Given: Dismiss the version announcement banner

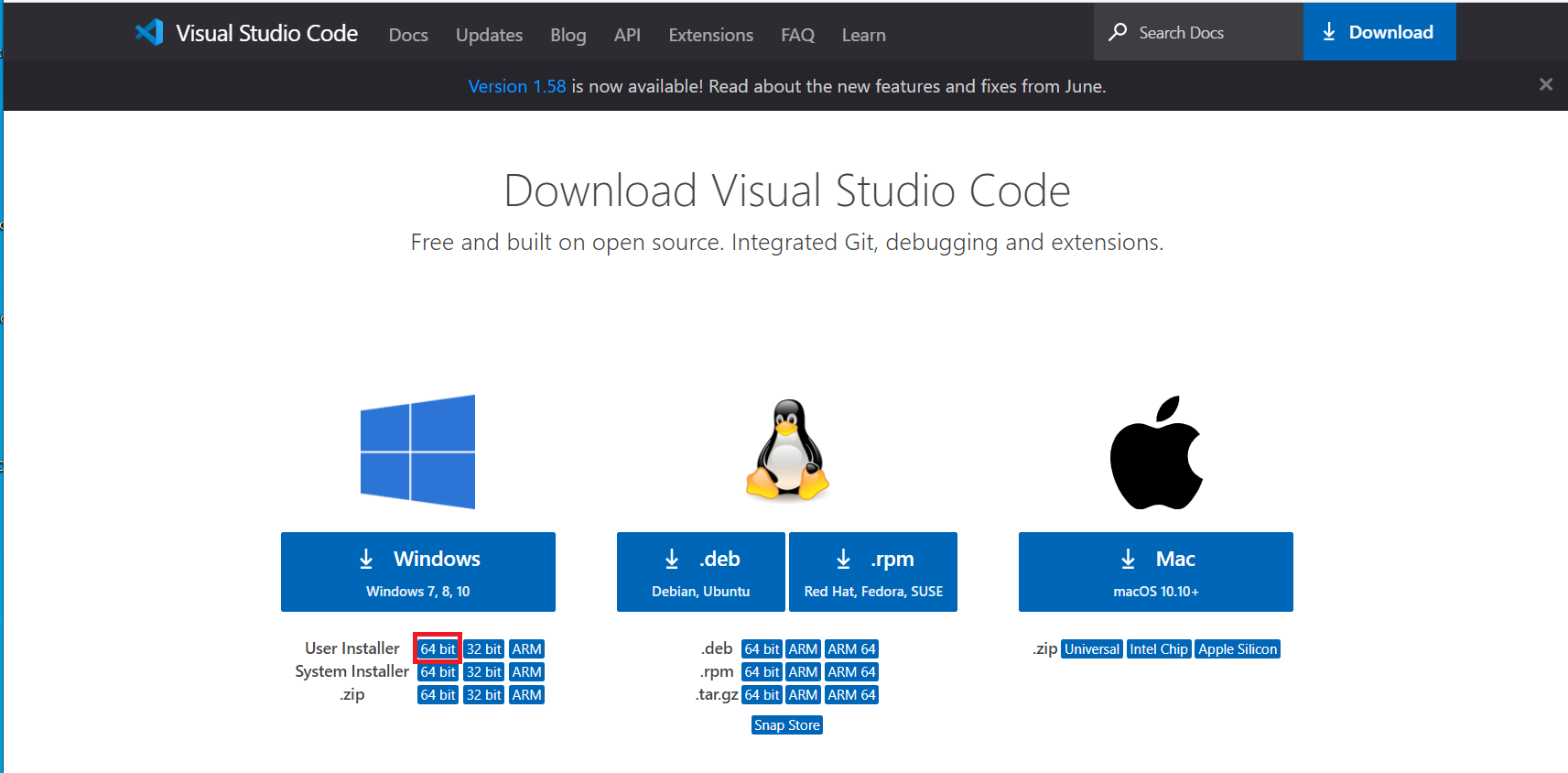Looking at the screenshot, I should pos(1545,84).
